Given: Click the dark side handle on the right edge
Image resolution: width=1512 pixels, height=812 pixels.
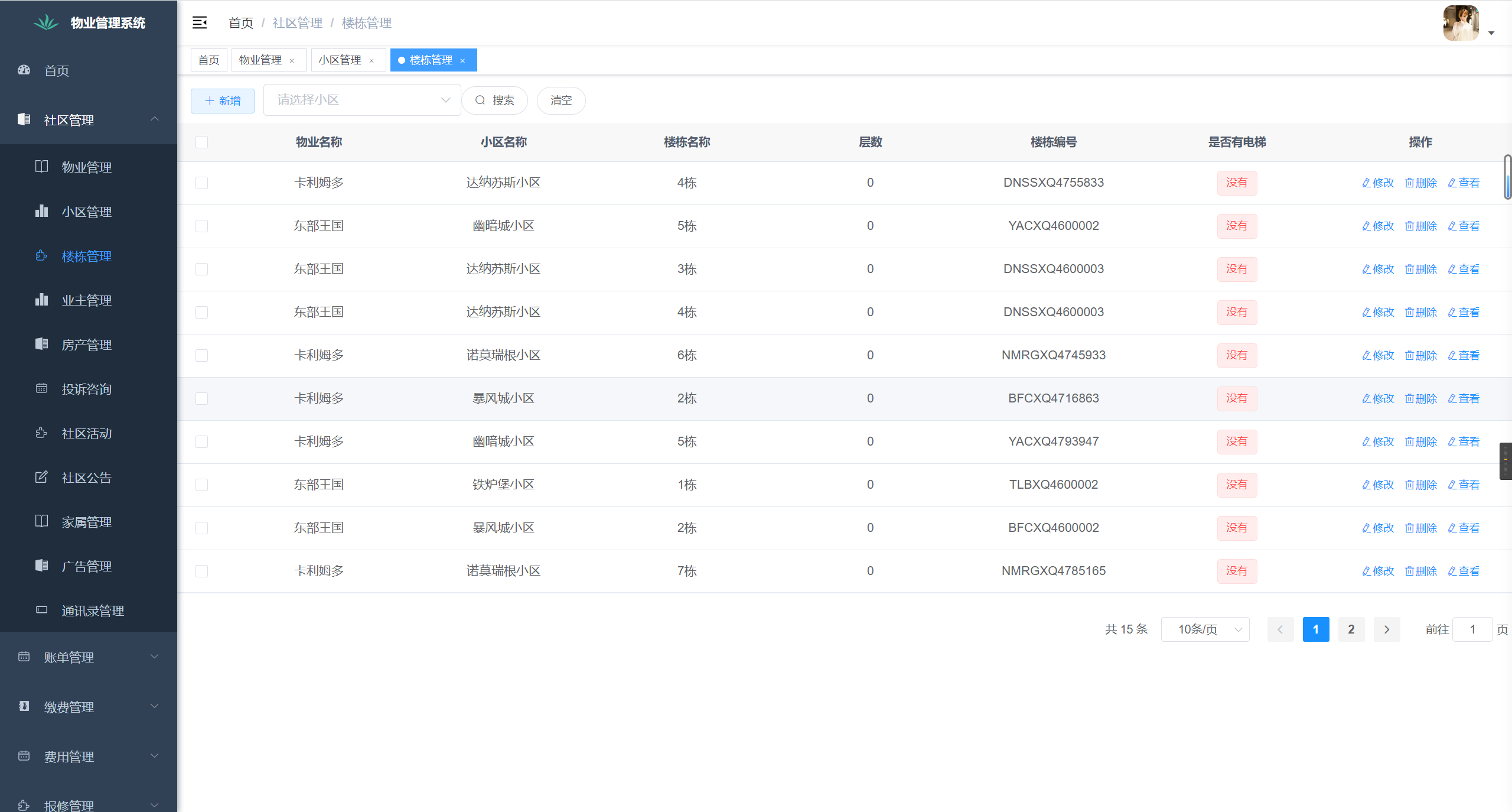Looking at the screenshot, I should [x=1506, y=461].
